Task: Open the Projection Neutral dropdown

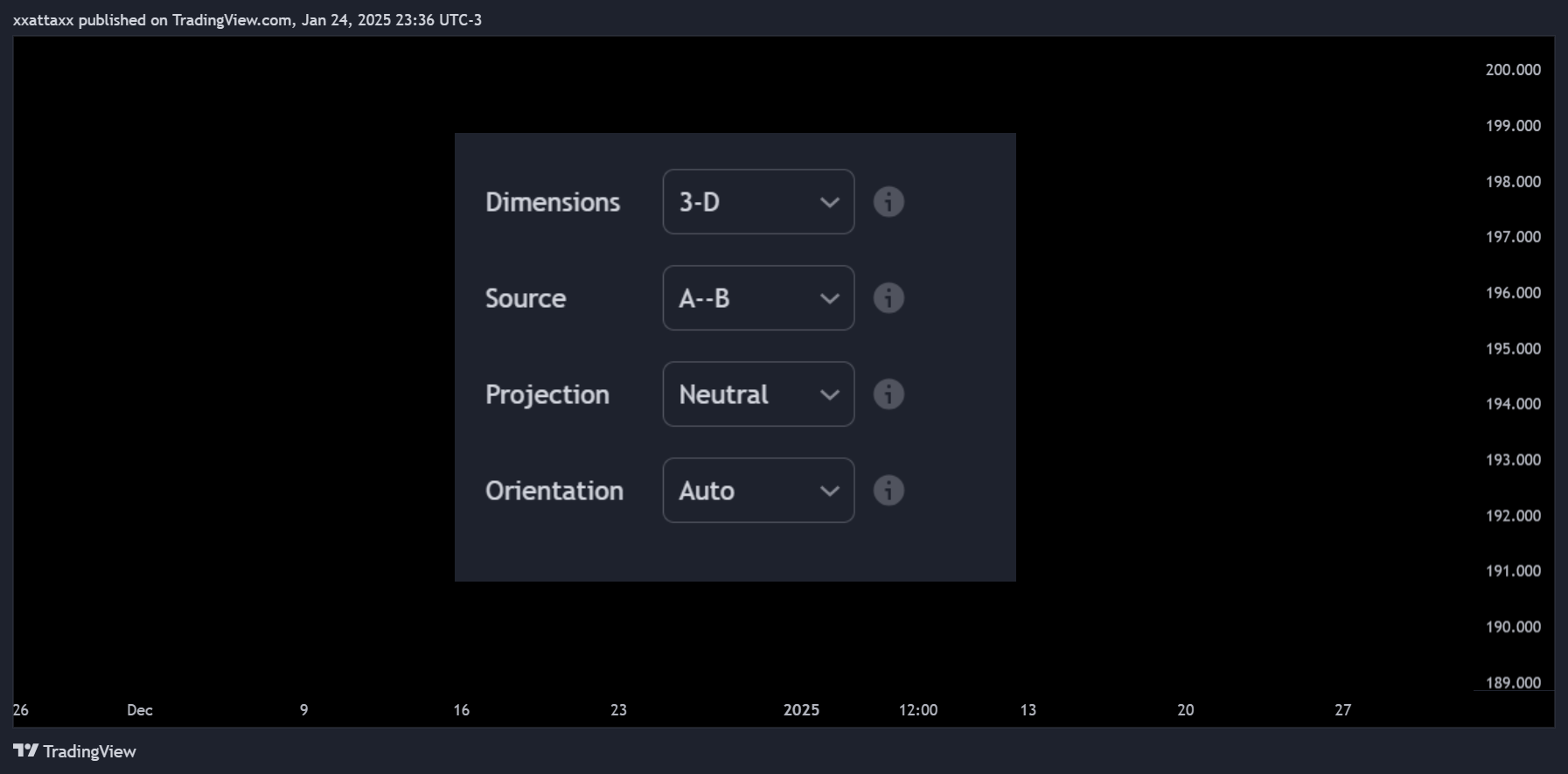Action: (758, 394)
